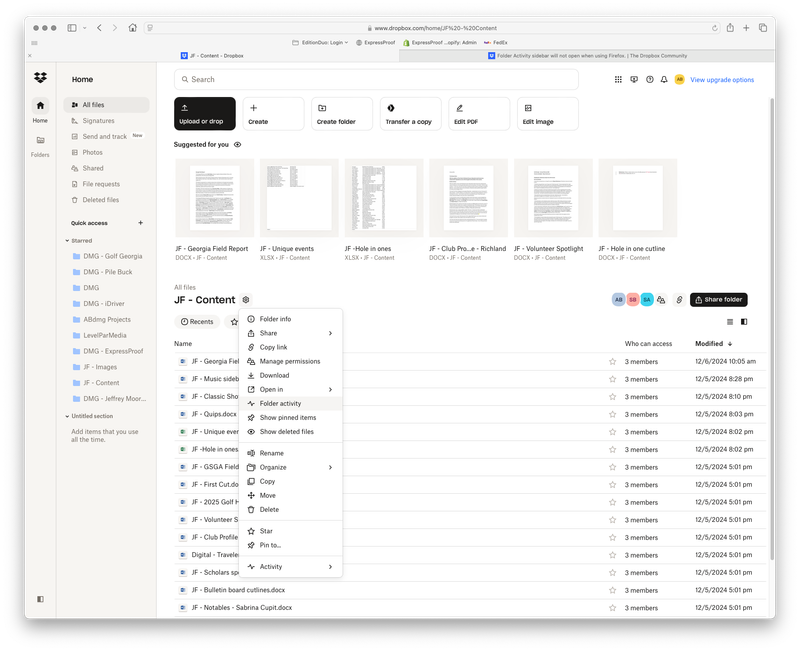Screen dimensions: 800x651
Task: Choose Manage permissions in the context menu
Action: (x=290, y=361)
